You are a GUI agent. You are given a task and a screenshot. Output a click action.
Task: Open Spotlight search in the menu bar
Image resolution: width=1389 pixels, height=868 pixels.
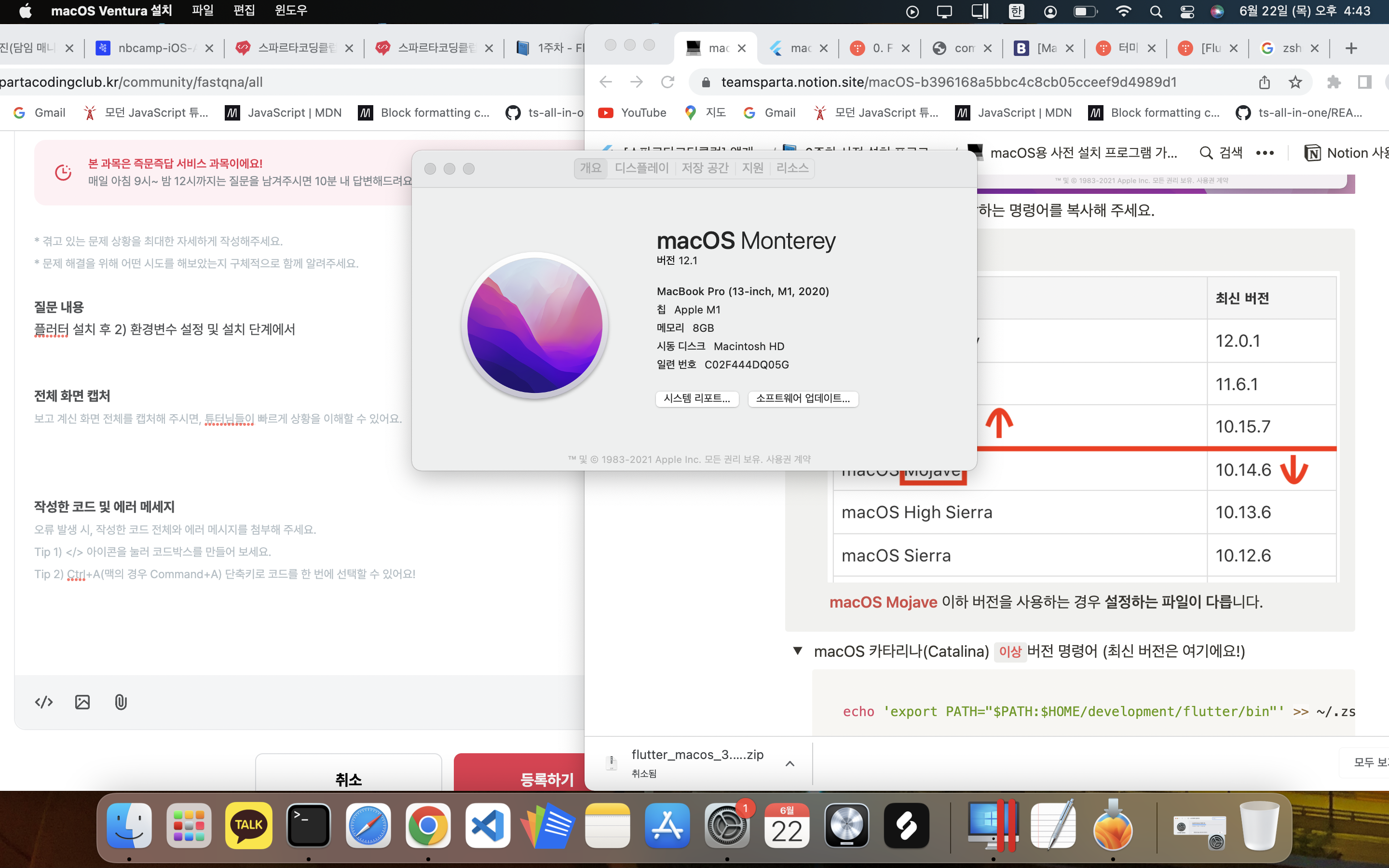coord(1156,12)
